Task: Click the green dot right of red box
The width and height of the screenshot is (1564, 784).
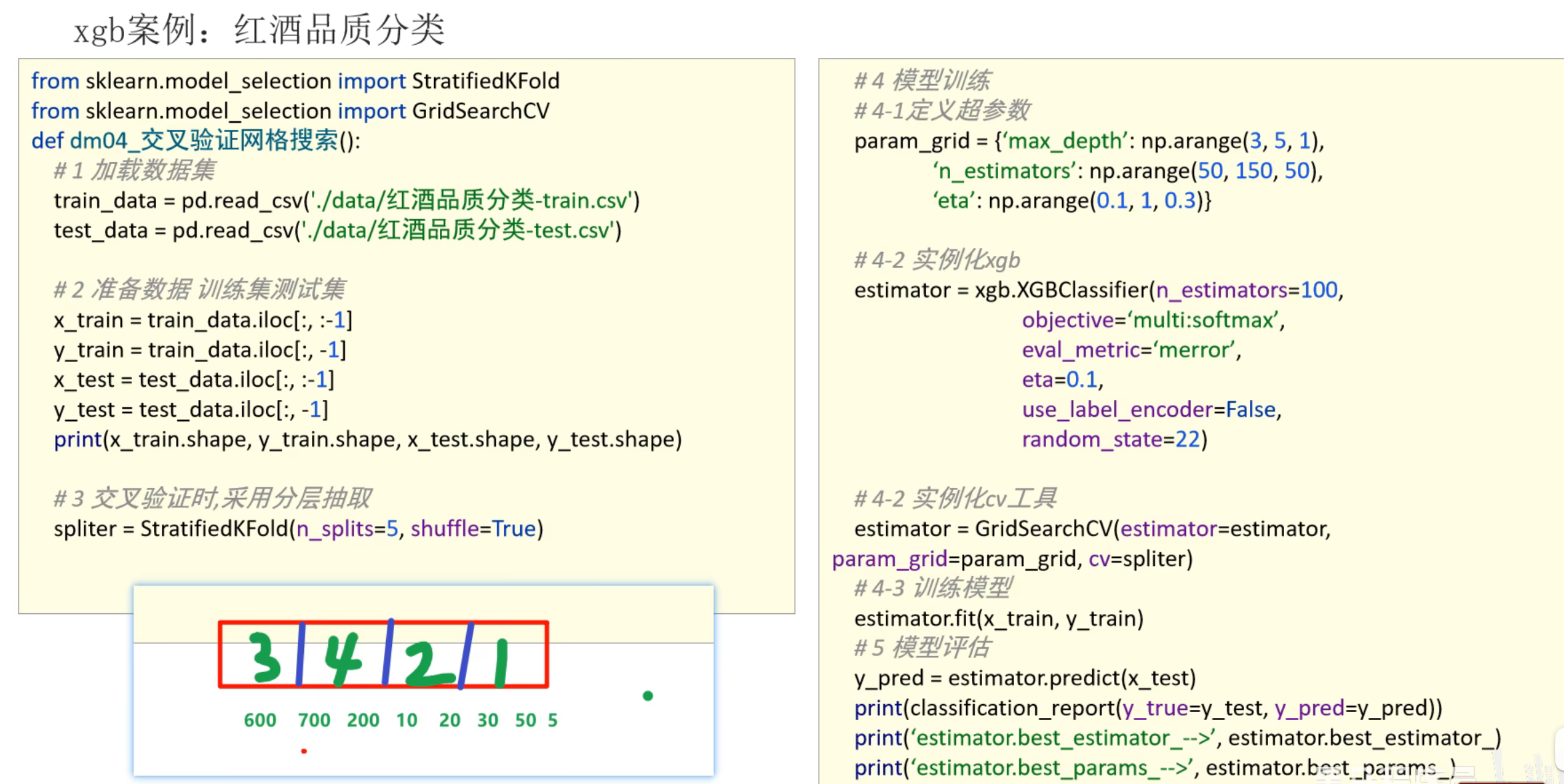Action: tap(647, 696)
